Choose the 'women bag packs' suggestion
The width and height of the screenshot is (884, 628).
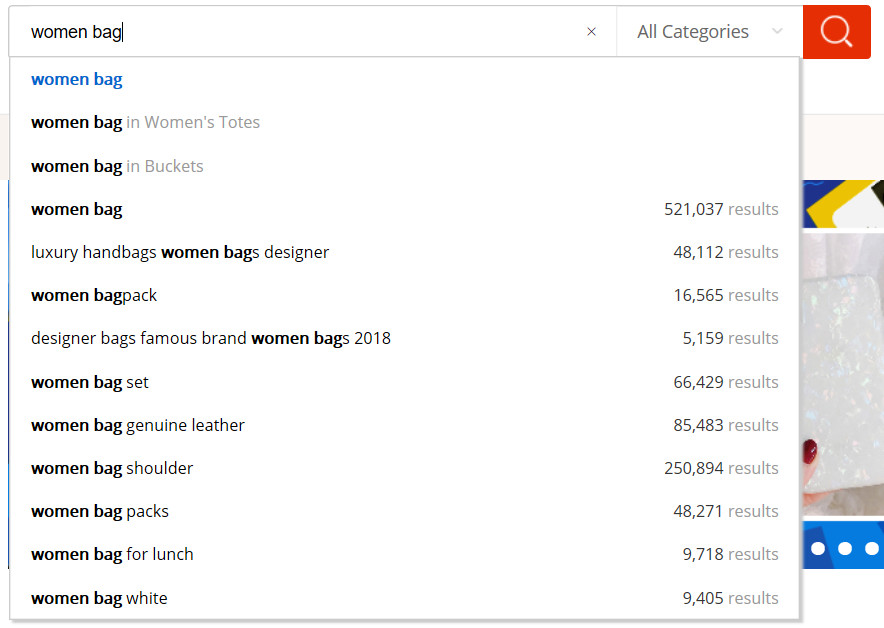point(100,511)
